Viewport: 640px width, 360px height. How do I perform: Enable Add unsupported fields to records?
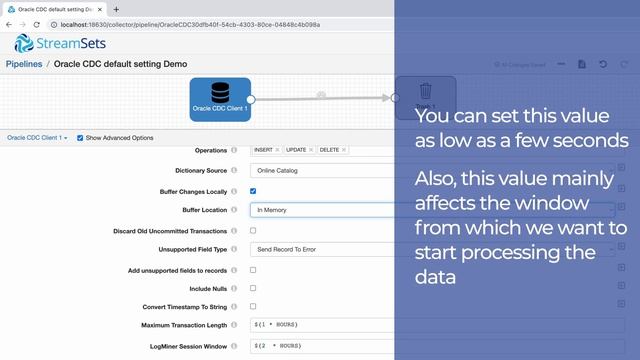253,270
